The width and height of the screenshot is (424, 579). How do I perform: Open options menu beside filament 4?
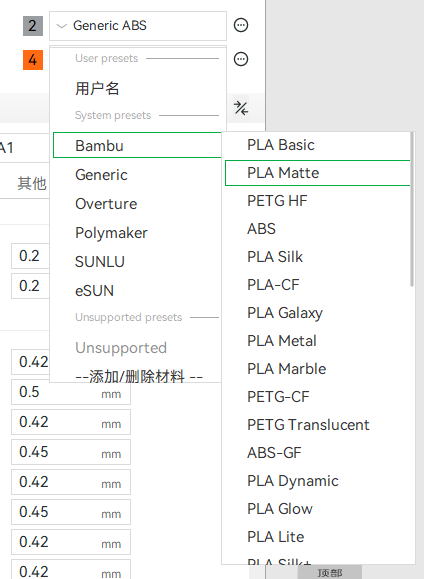tap(241, 59)
